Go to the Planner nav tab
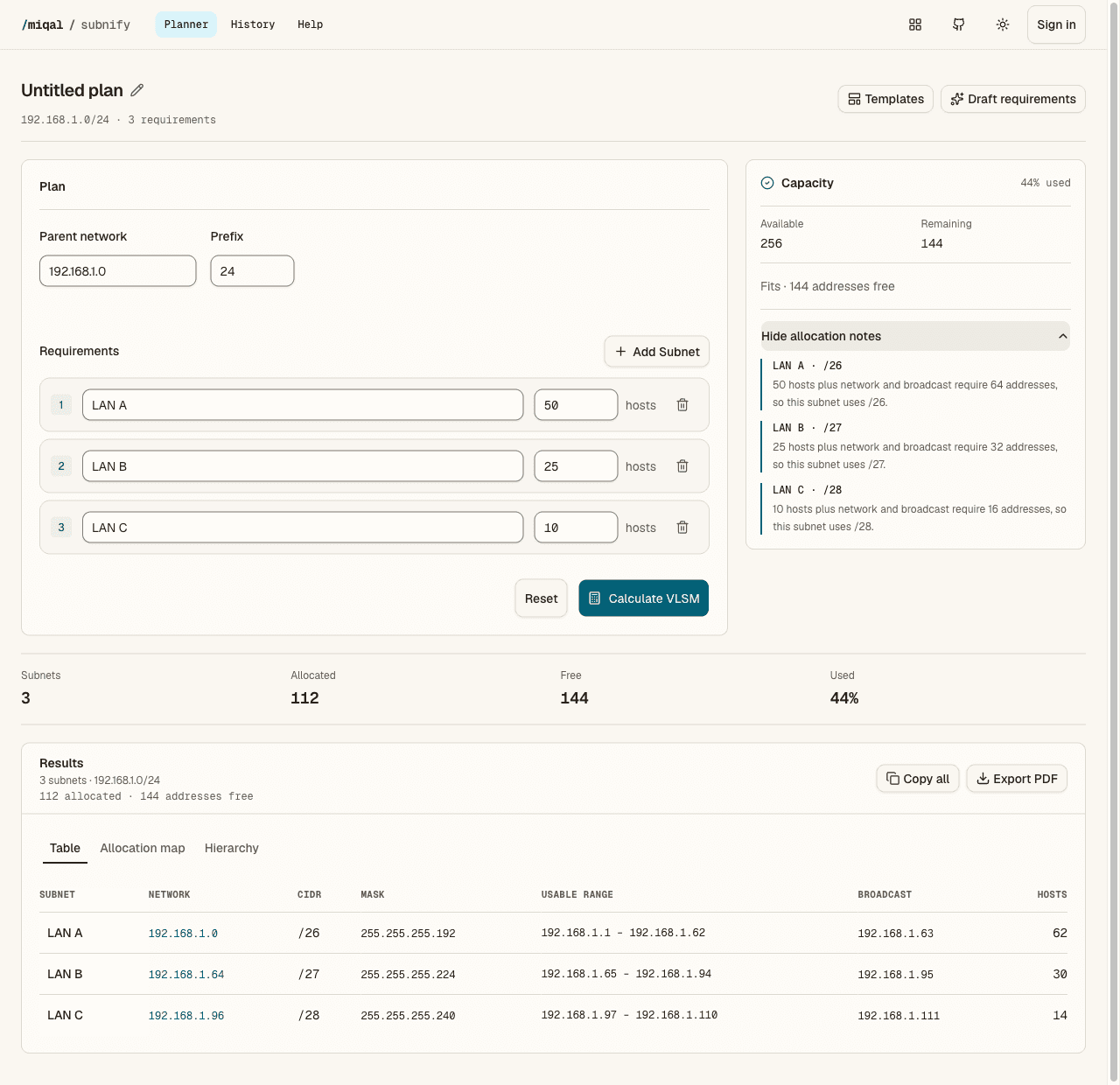1120x1085 pixels. [x=186, y=24]
